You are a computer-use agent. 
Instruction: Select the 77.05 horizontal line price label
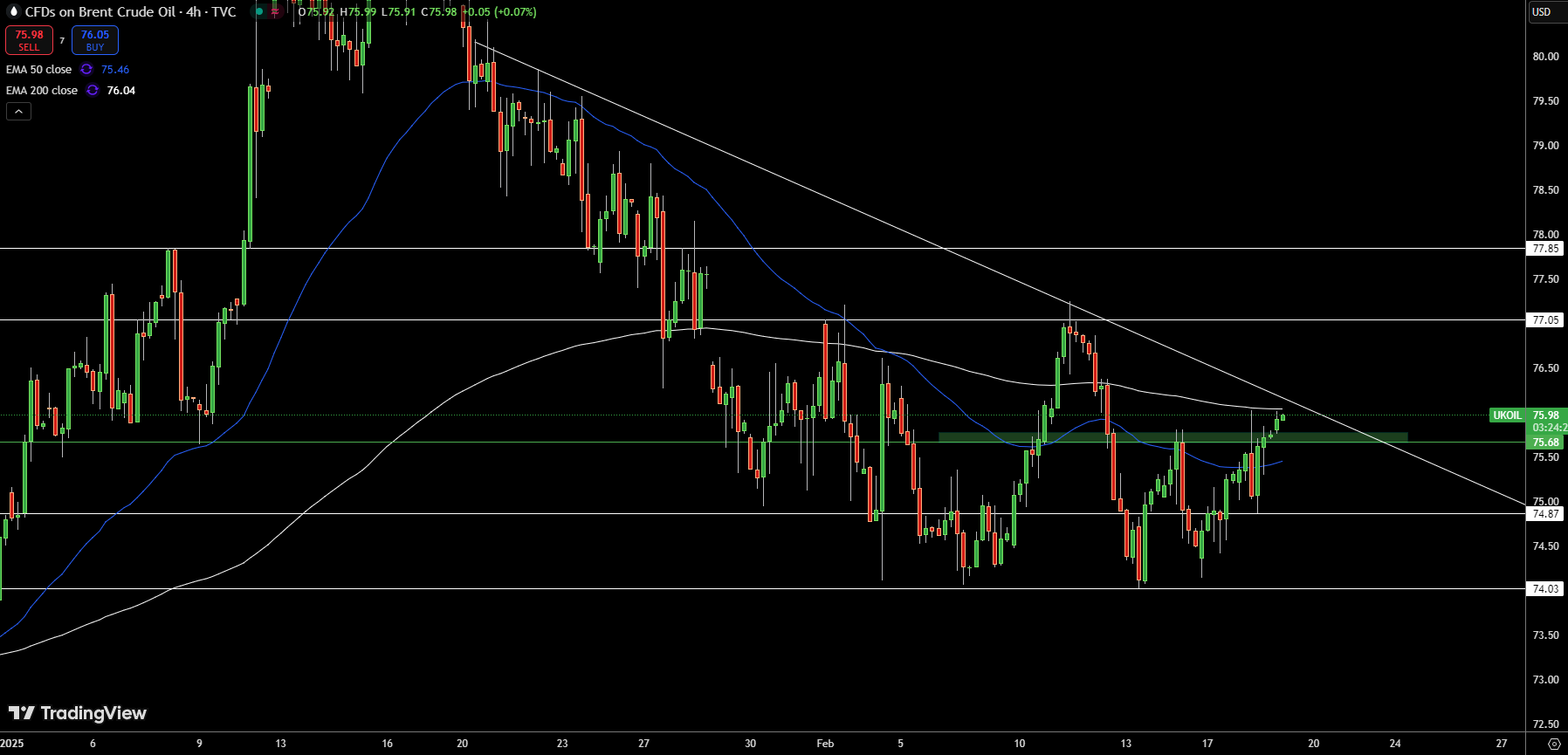point(1546,320)
